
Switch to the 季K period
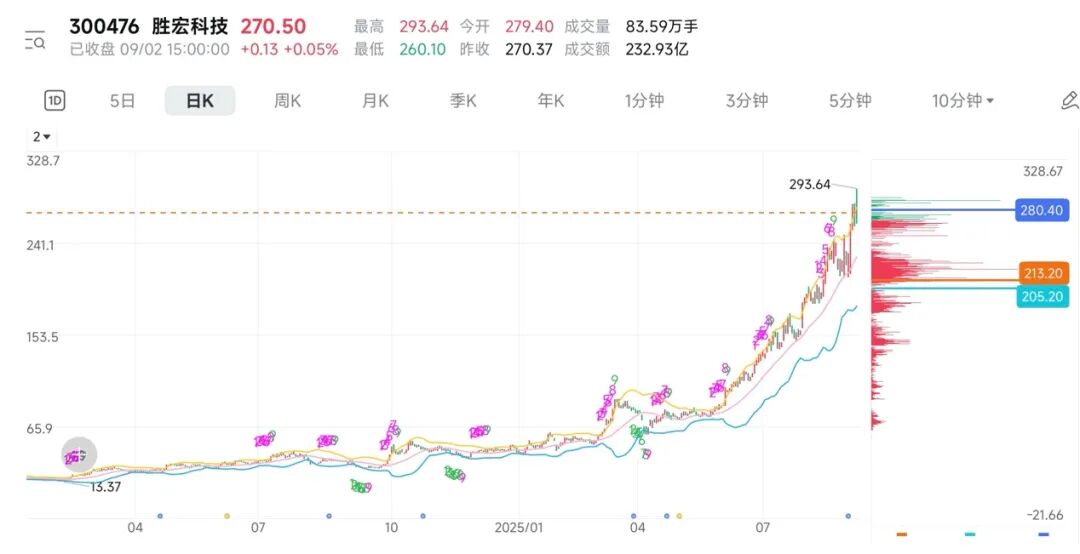[x=463, y=100]
